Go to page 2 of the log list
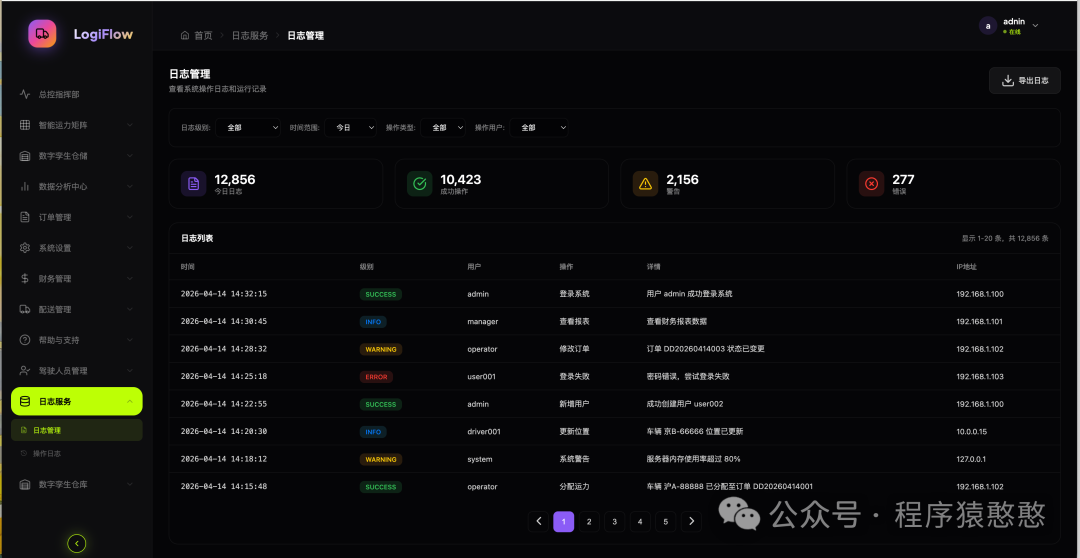This screenshot has width=1080, height=558. (x=589, y=521)
